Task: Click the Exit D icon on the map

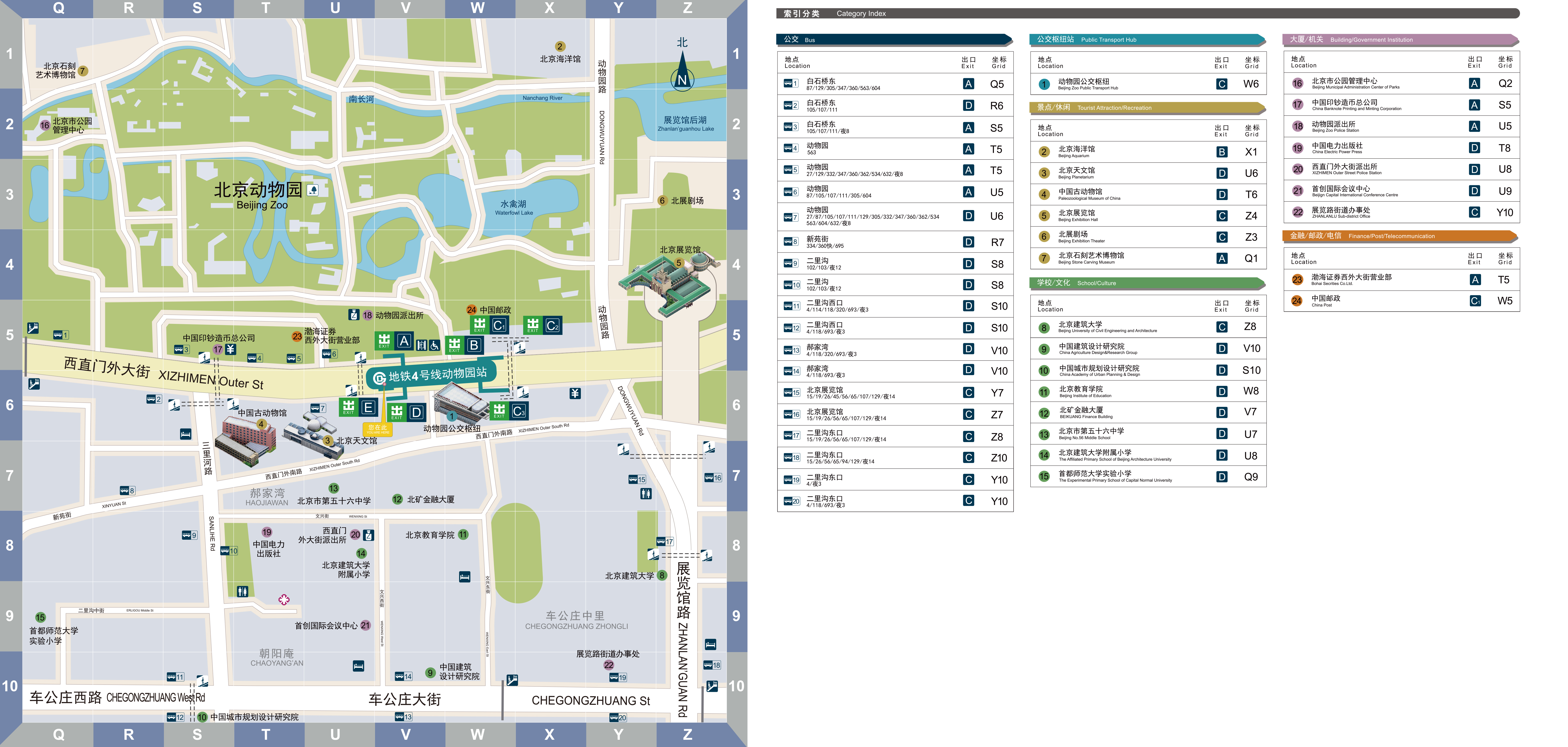Action: (406, 412)
